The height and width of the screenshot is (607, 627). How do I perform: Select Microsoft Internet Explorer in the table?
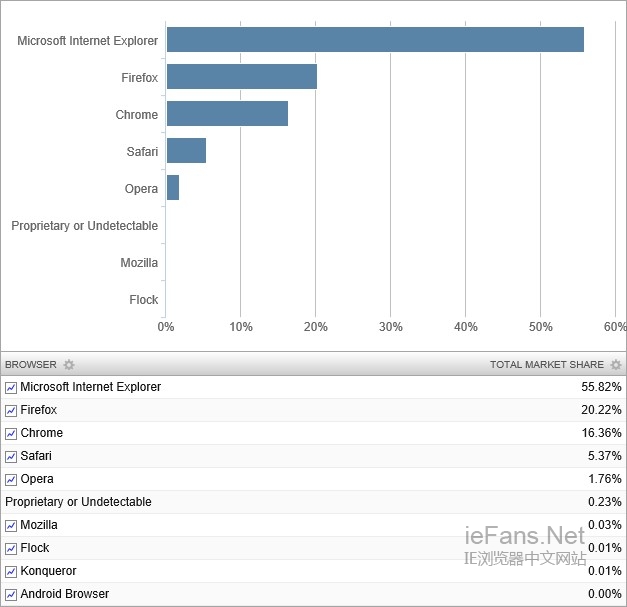(91, 387)
